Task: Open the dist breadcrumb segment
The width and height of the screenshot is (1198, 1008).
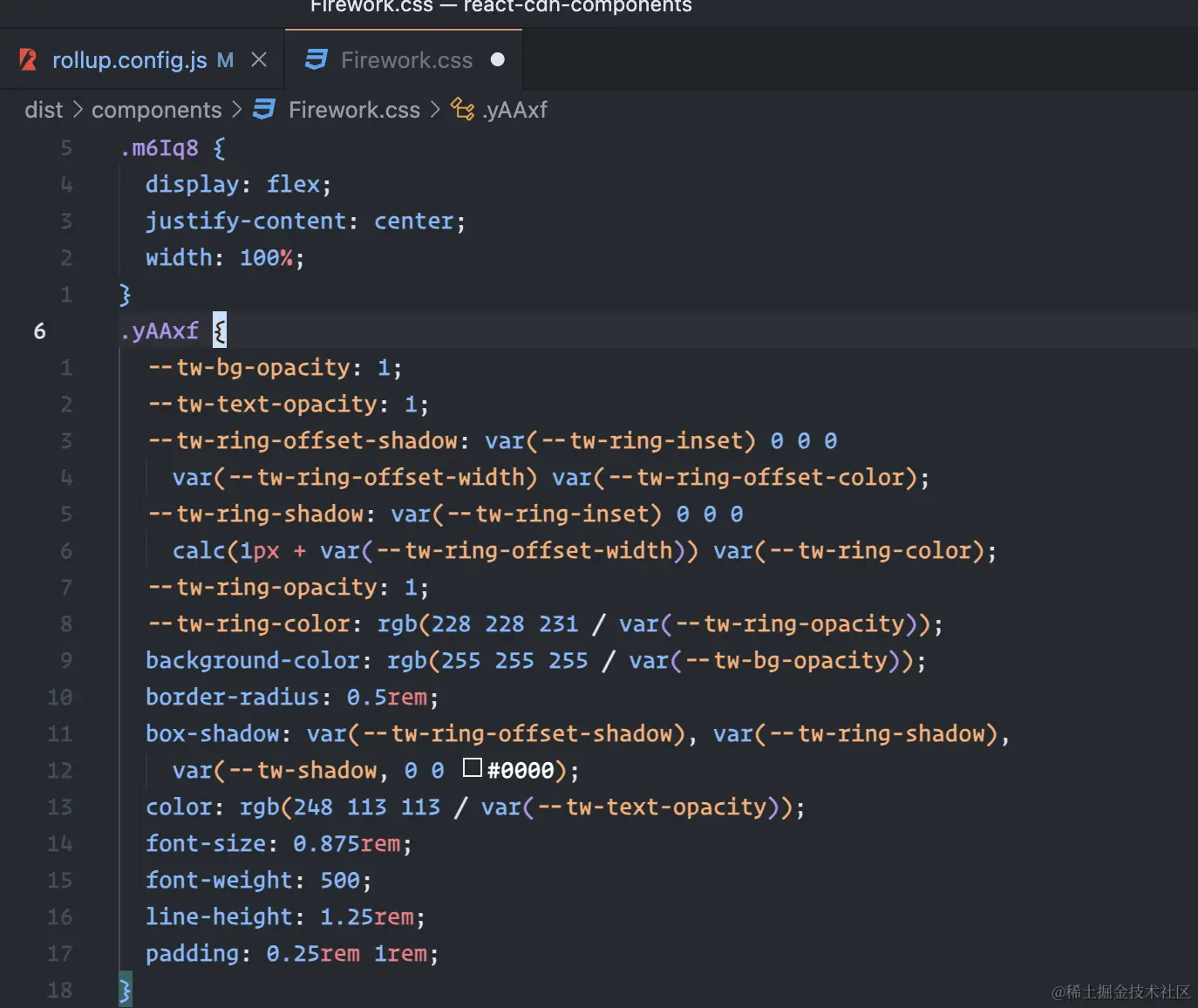Action: click(x=44, y=110)
